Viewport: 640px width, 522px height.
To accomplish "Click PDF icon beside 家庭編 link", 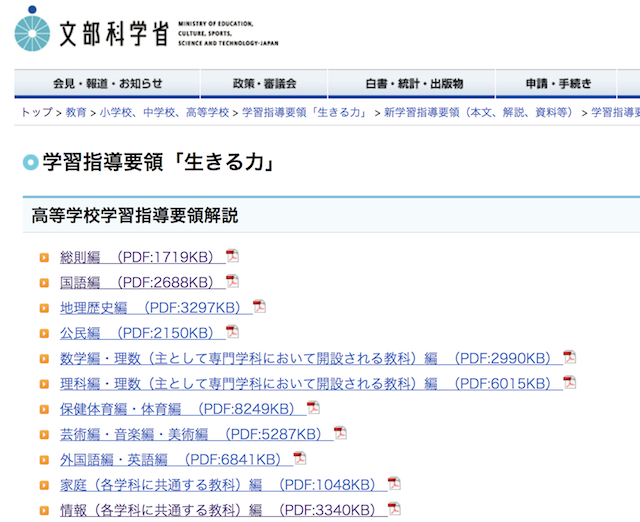I will [x=394, y=484].
